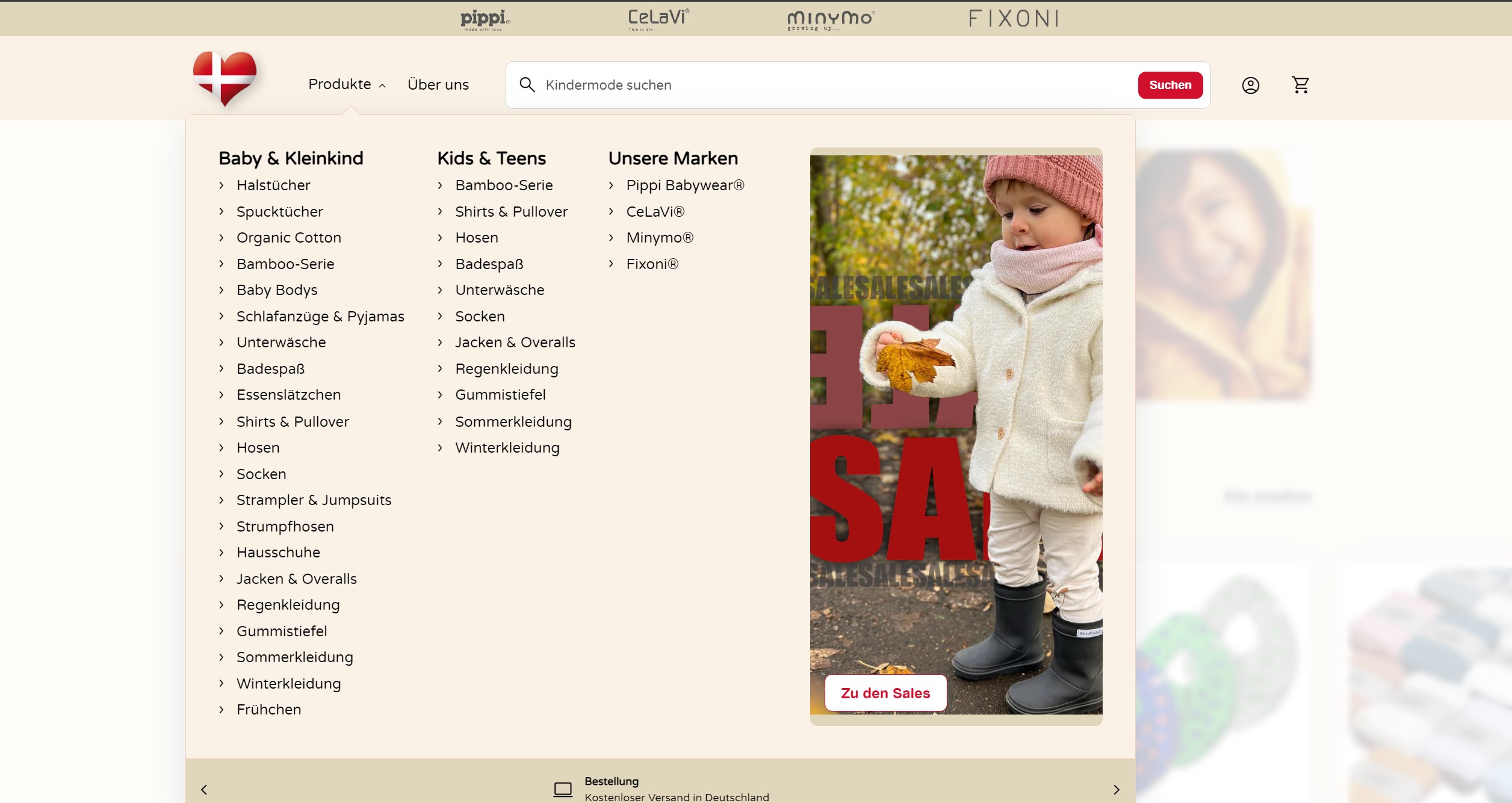Open the shopping cart icon

[x=1300, y=85]
